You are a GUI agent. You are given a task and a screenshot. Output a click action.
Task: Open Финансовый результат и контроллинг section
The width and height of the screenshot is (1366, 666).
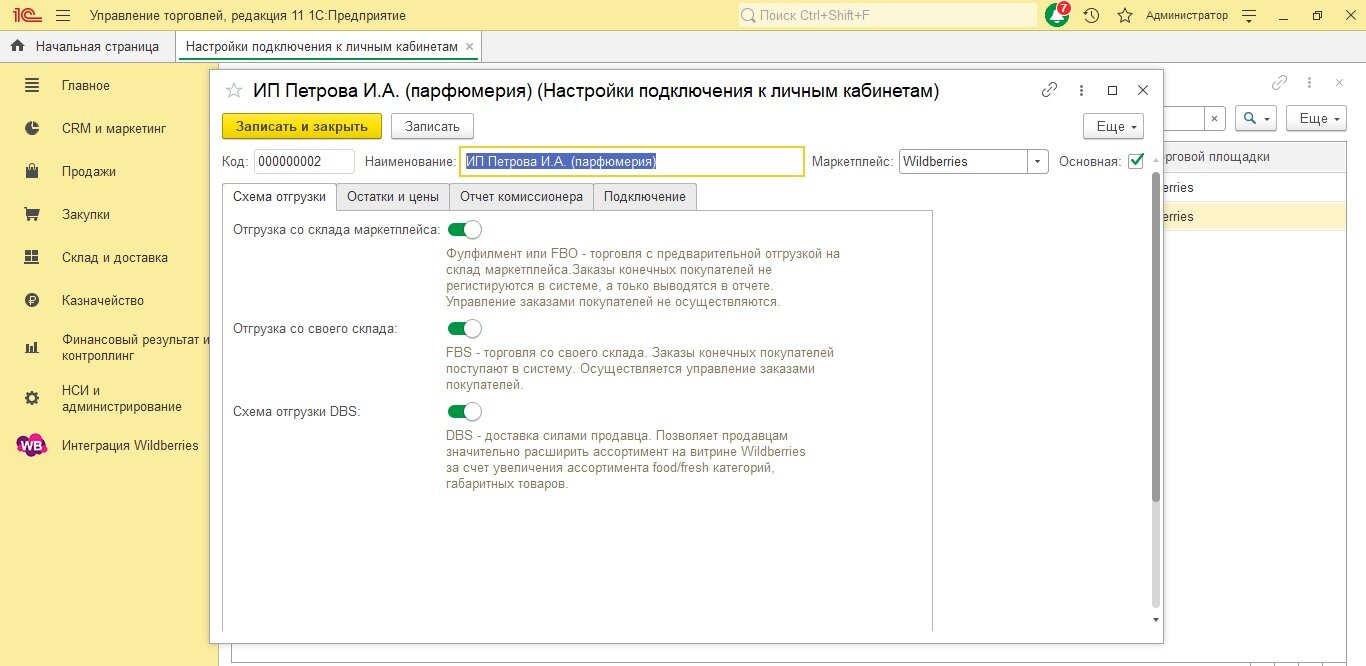(x=135, y=347)
